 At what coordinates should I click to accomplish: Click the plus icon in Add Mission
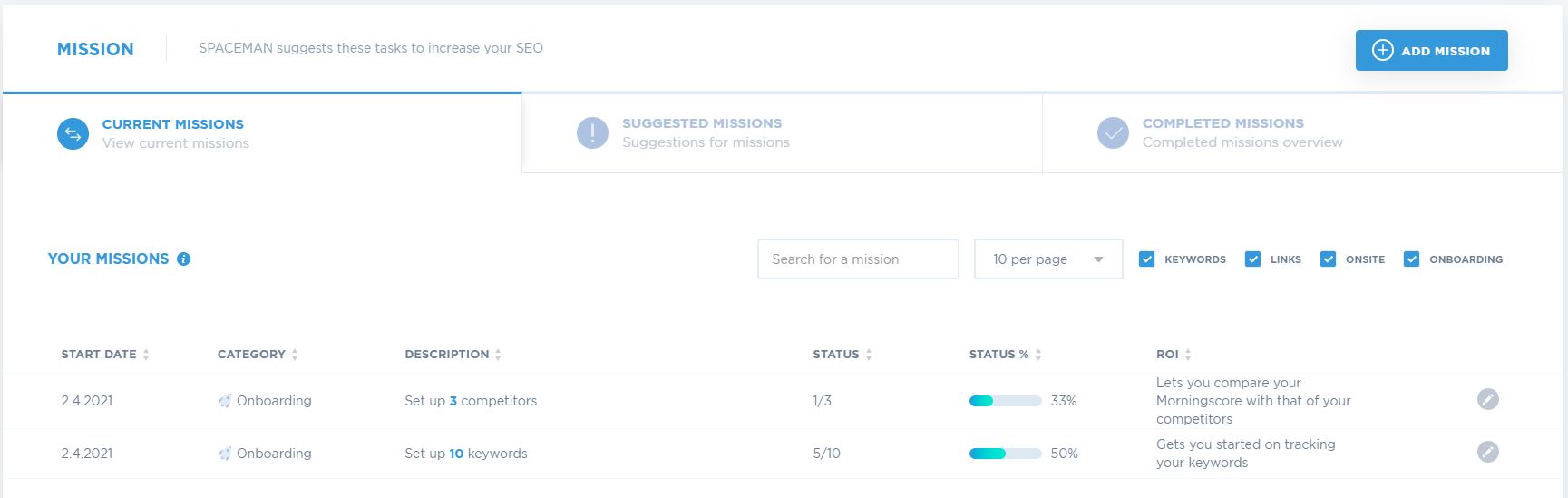tap(1382, 51)
